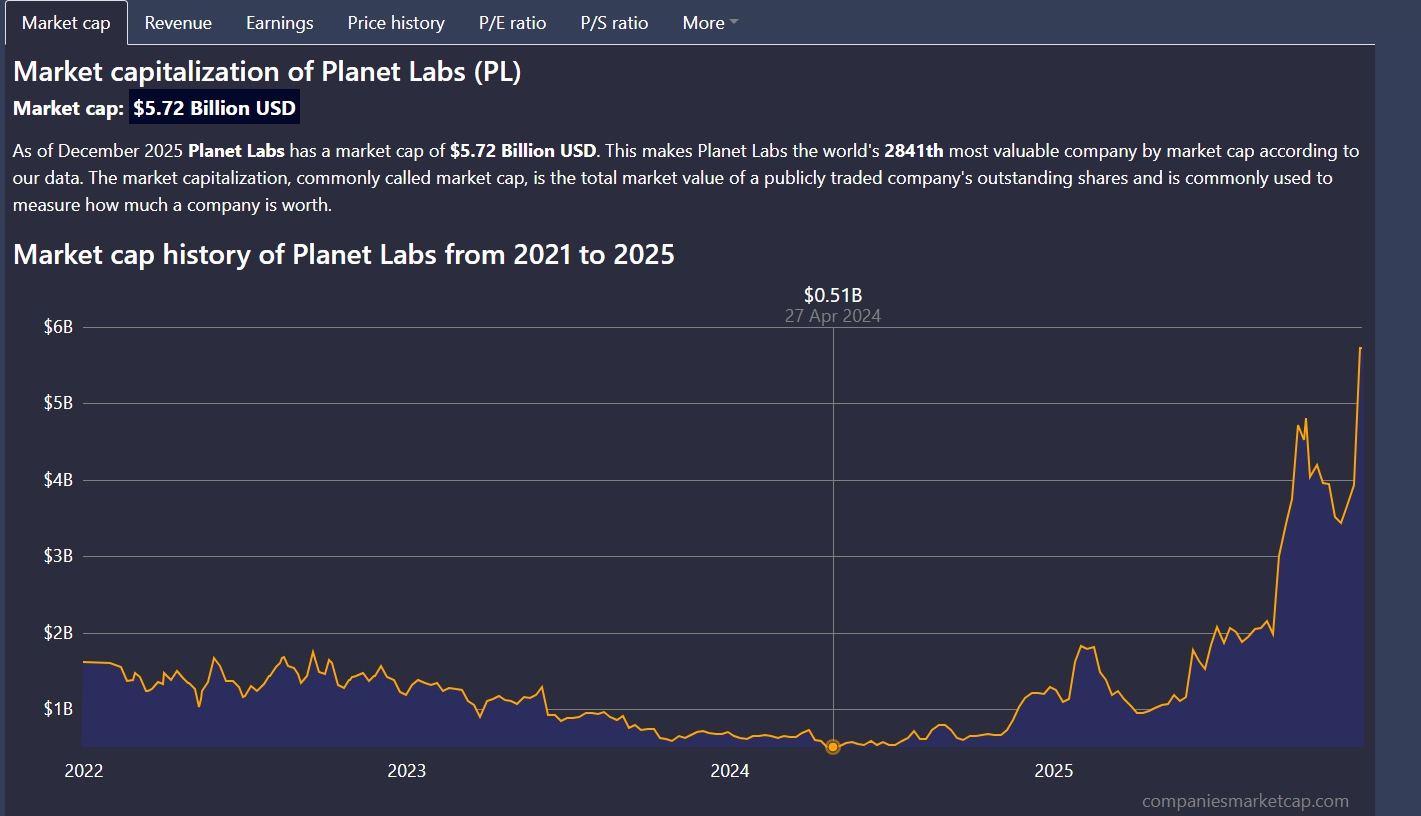Select the $5.72 Billion USD market cap value
The image size is (1421, 816).
(x=215, y=108)
